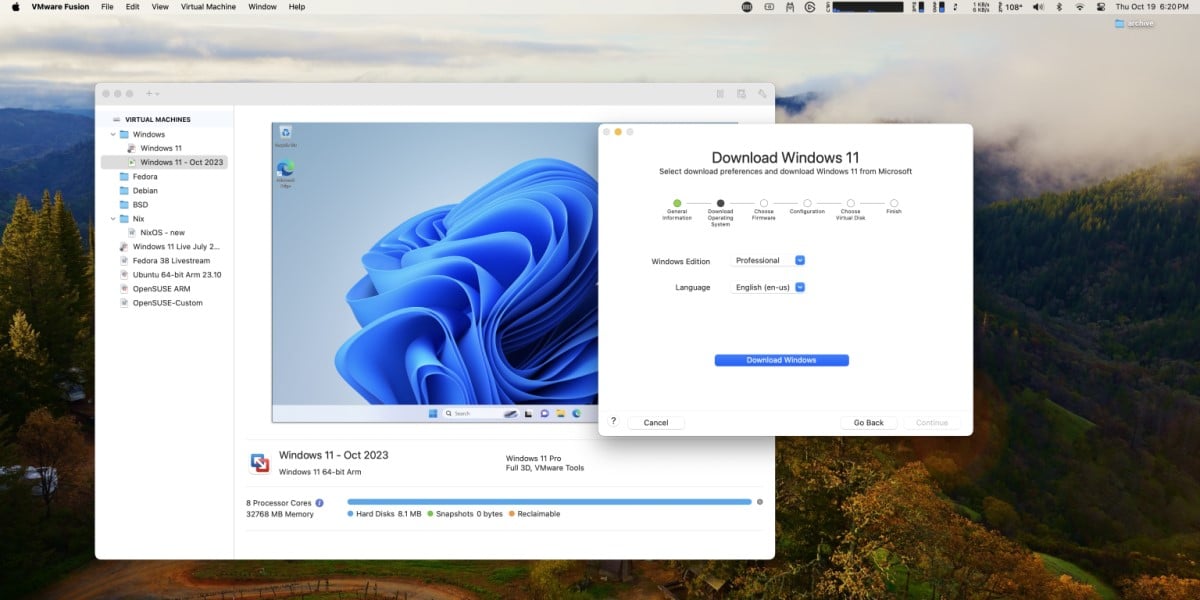Select the NixOS - new VM
This screenshot has height=600, width=1200.
pos(164,232)
